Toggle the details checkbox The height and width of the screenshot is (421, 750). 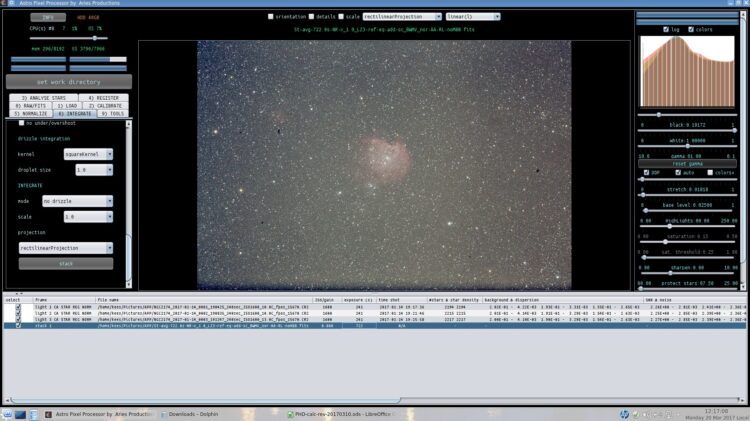click(x=311, y=16)
